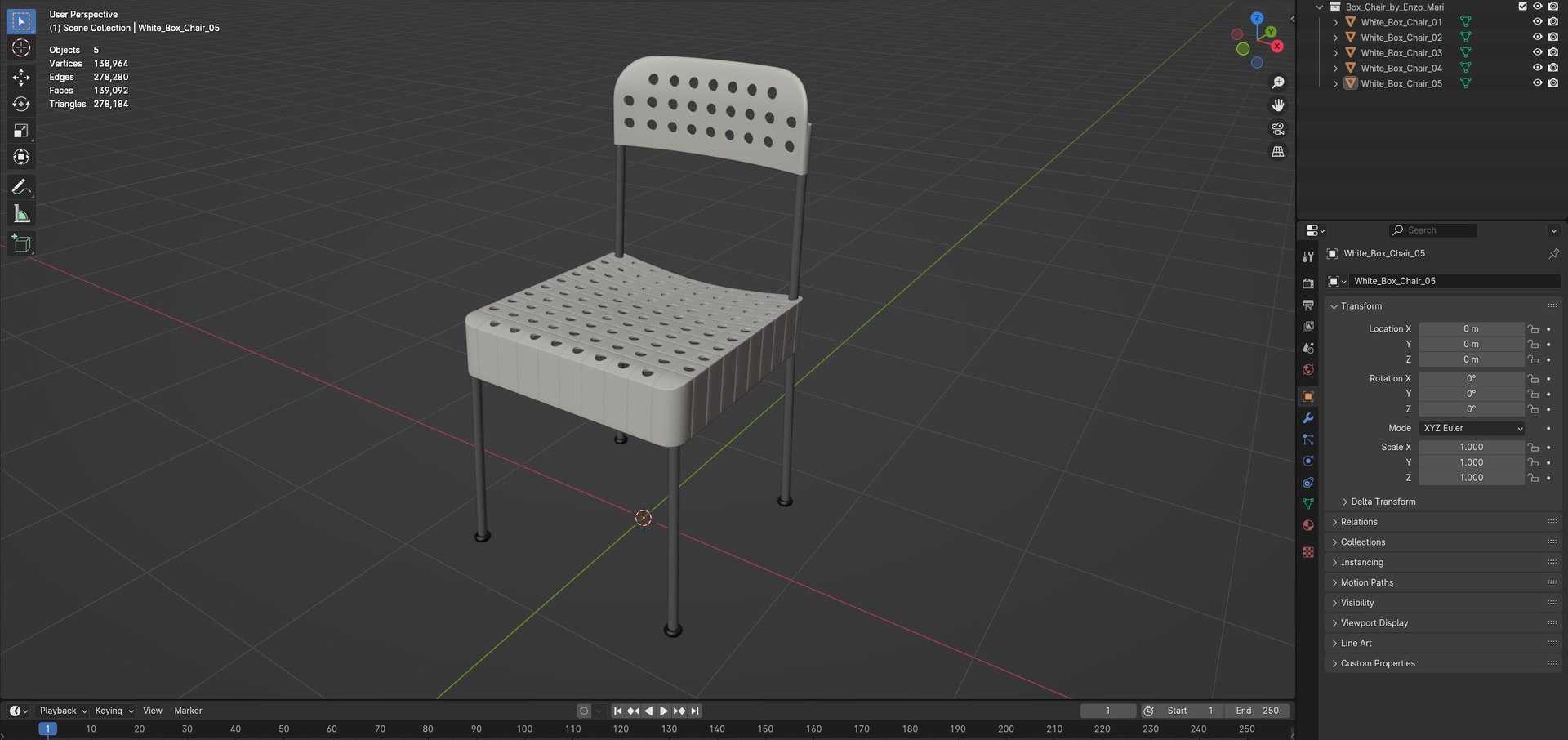Lock the Scale Z value
The image size is (1568, 740).
pyautogui.click(x=1533, y=478)
